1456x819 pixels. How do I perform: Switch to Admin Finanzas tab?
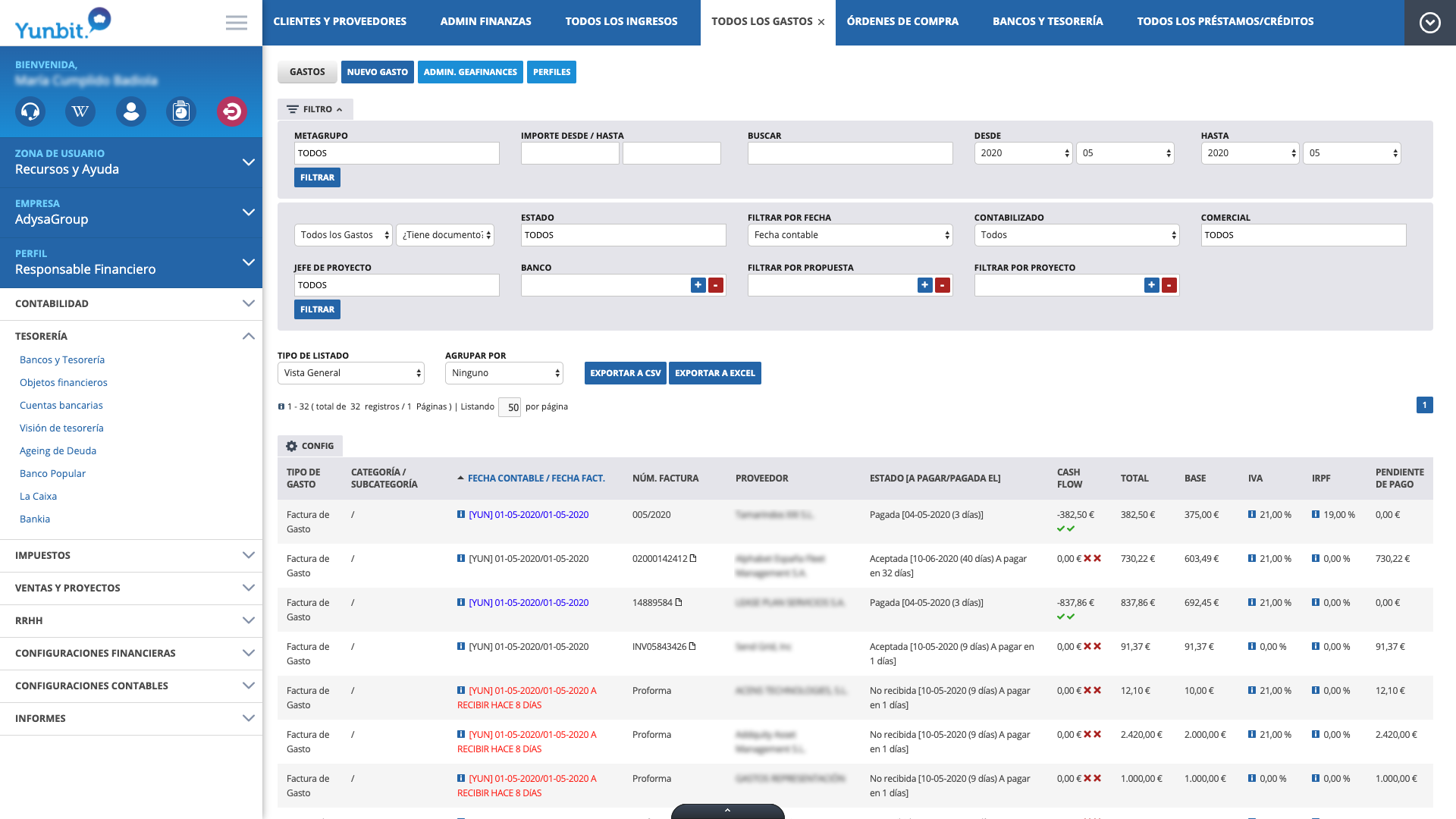[486, 22]
